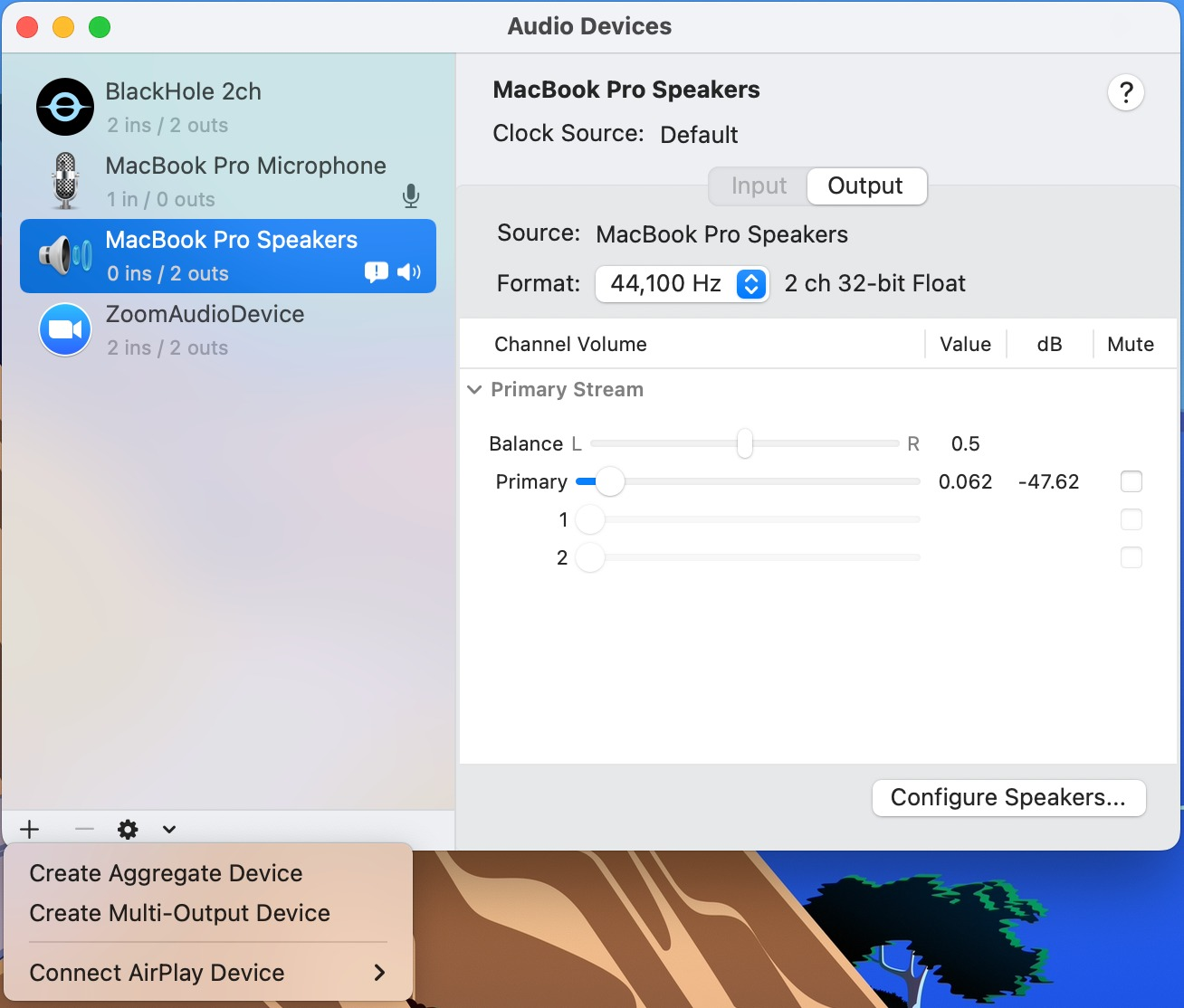Click the Mute column header
The width and height of the screenshot is (1184, 1008).
[x=1131, y=344]
